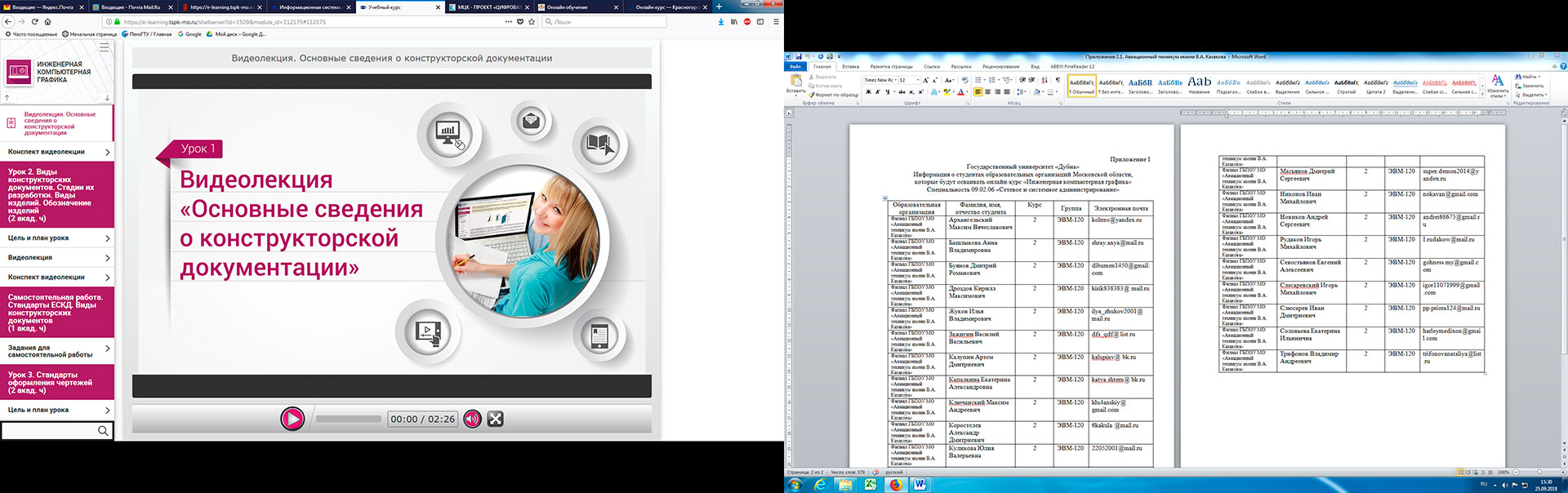
Task: Open Excel from Windows taskbar
Action: (871, 485)
